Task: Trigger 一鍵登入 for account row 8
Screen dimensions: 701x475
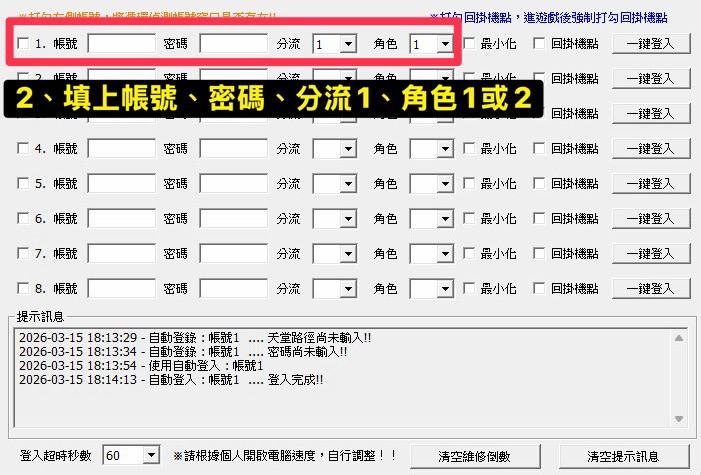Action: pyautogui.click(x=651, y=288)
